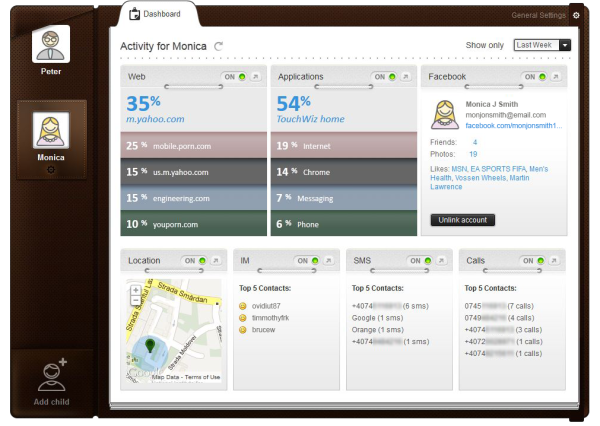This screenshot has height=426, width=600.
Task: Select the 7% Messaging application row
Action: pyautogui.click(x=344, y=198)
